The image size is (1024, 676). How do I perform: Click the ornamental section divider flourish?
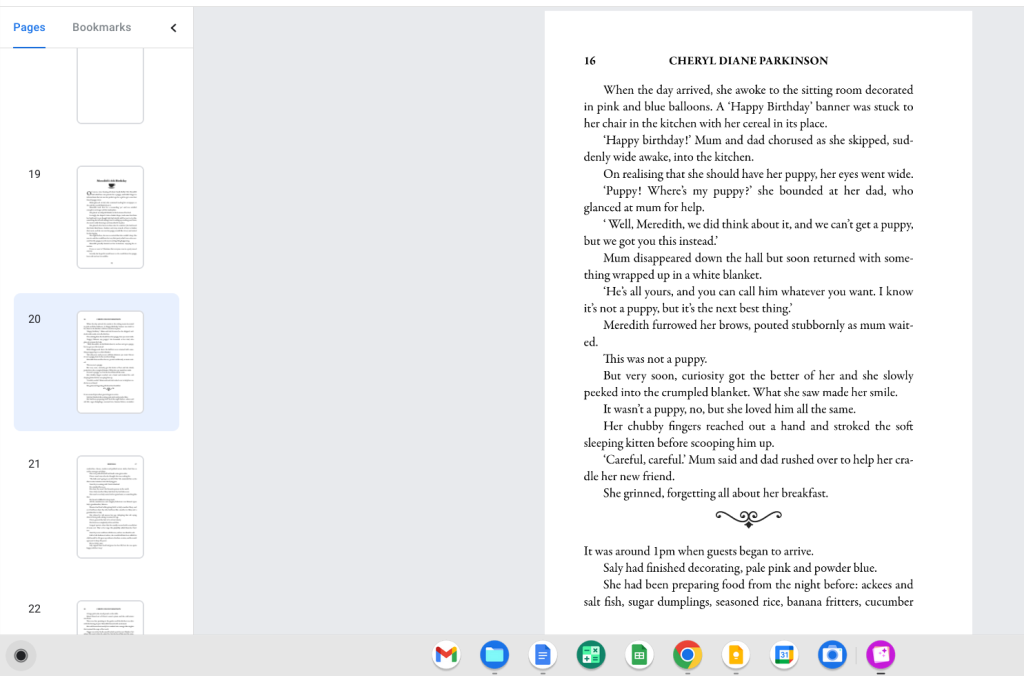coord(748,519)
